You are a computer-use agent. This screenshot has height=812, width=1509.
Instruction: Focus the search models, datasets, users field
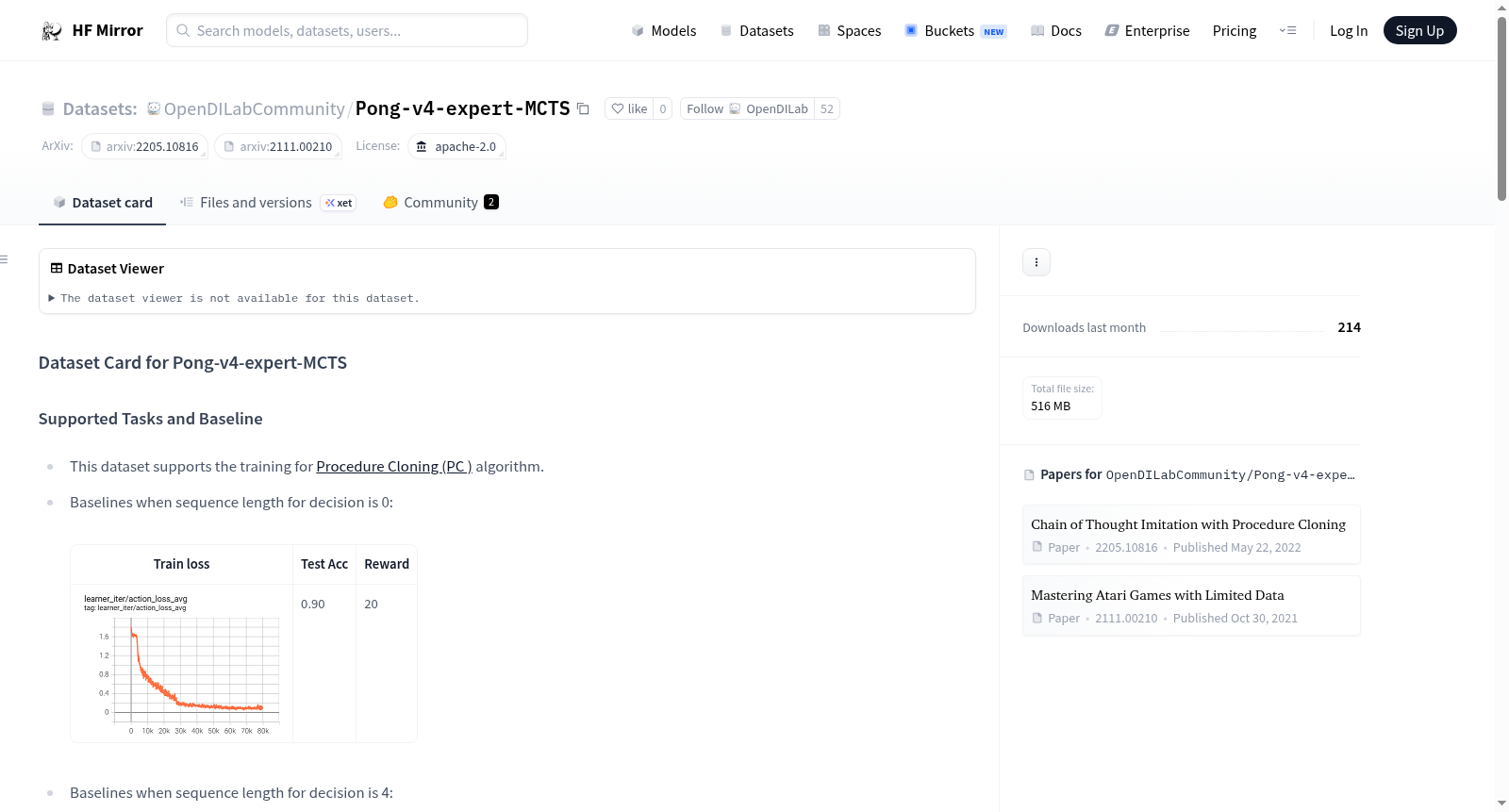tap(347, 31)
